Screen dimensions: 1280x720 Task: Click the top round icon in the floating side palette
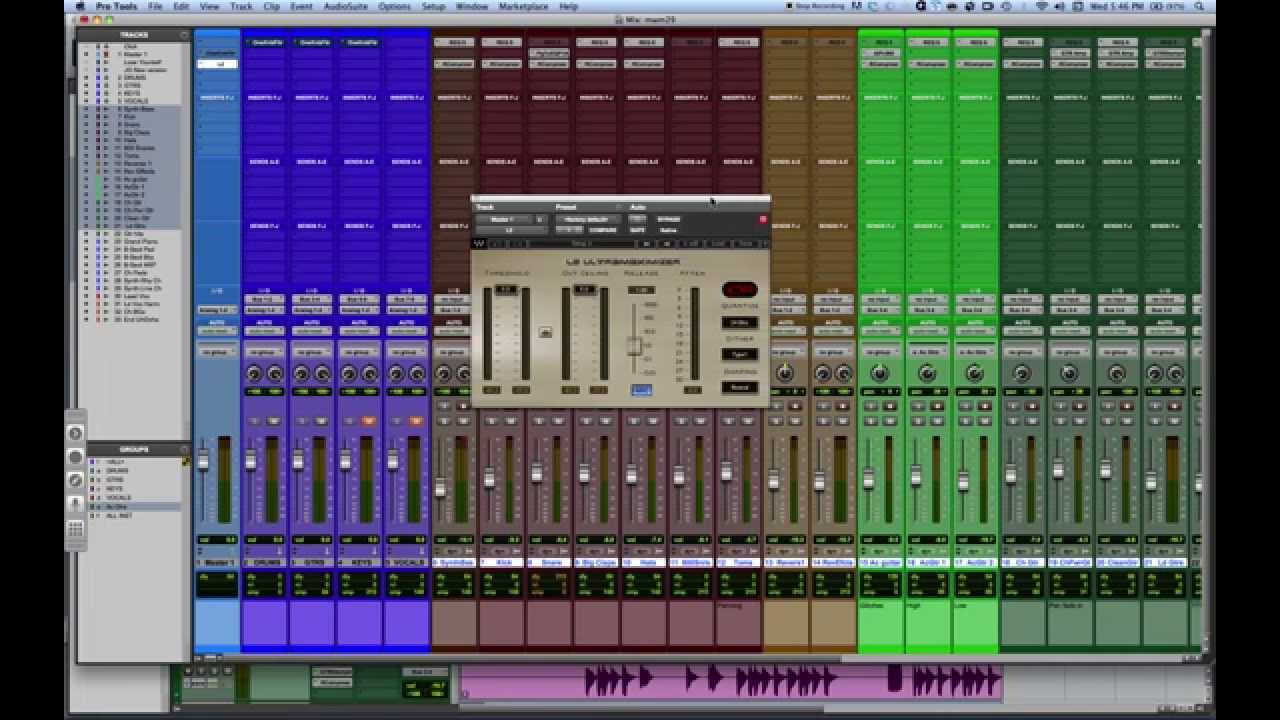(x=75, y=433)
